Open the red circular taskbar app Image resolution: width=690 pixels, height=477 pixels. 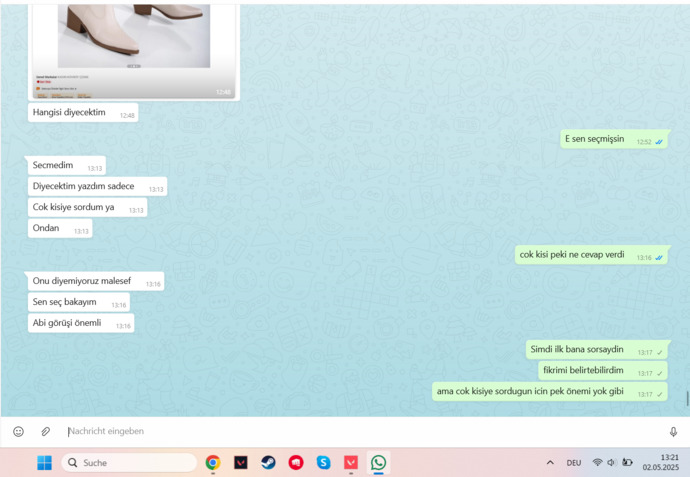tap(296, 462)
